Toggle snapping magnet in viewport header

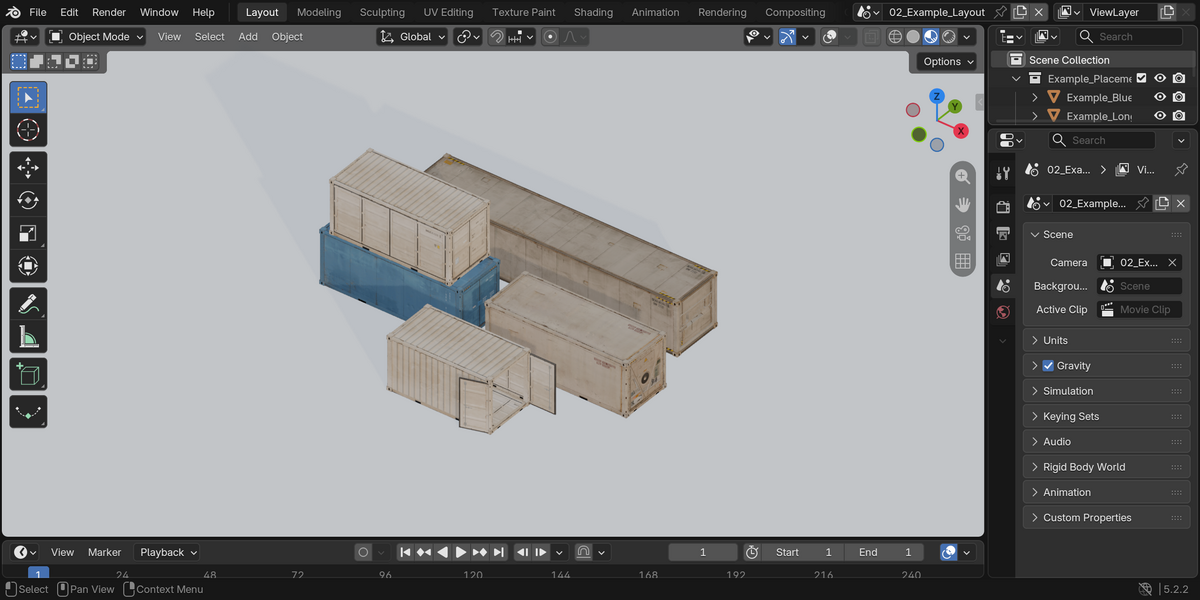496,36
